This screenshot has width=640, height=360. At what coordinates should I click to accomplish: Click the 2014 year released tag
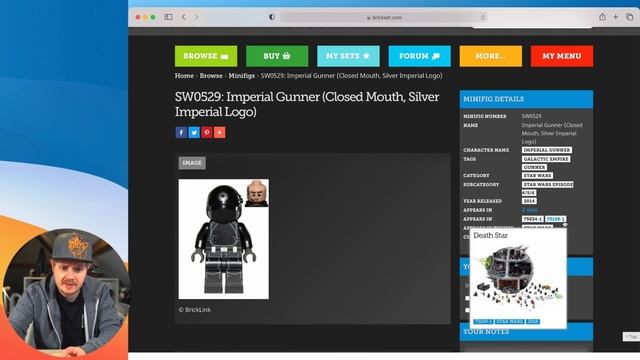click(x=529, y=201)
